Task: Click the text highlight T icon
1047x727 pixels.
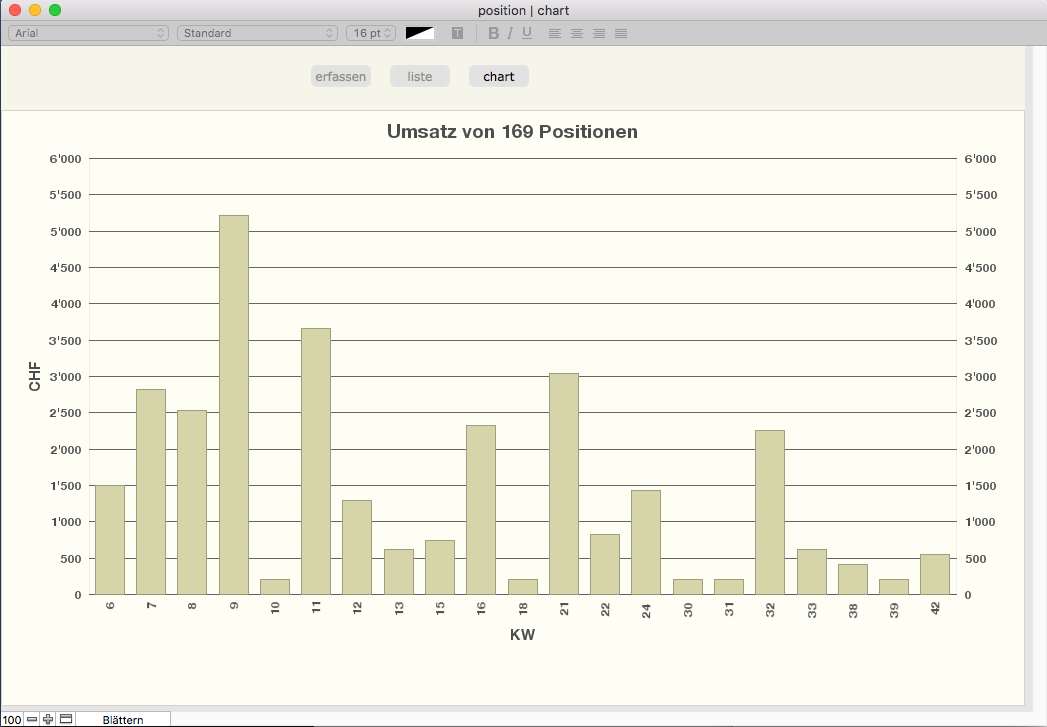Action: (457, 33)
